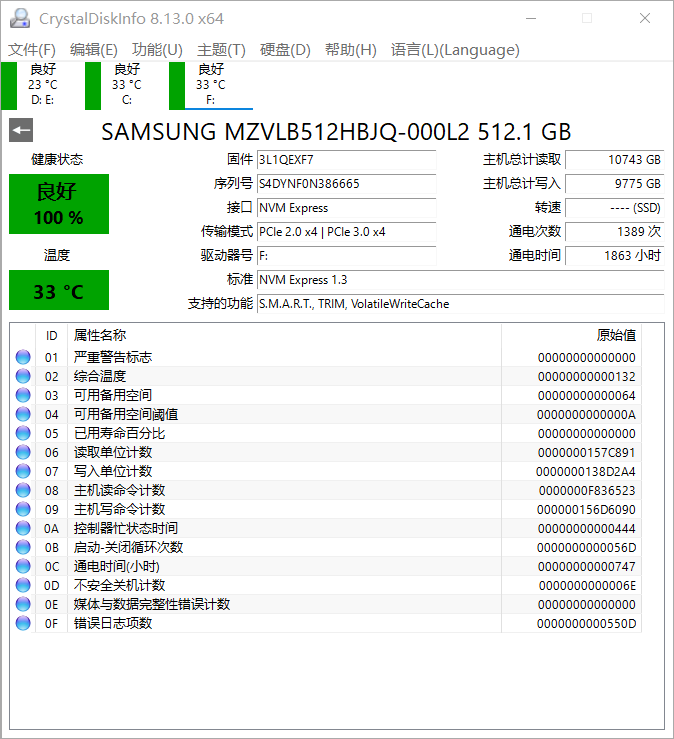674x739 pixels.
Task: Click status orb for 0F 错误日志项数
Action: point(23,623)
